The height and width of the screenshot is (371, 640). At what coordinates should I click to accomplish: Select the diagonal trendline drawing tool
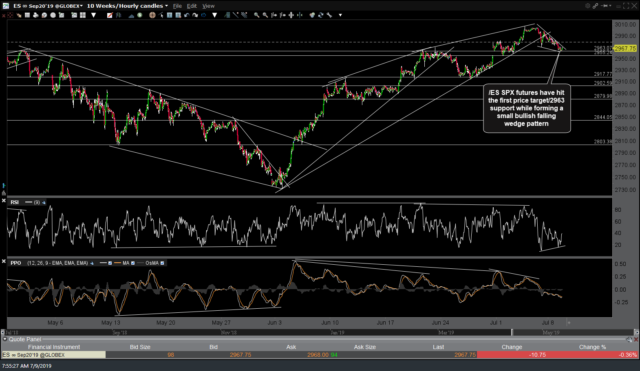point(236,15)
